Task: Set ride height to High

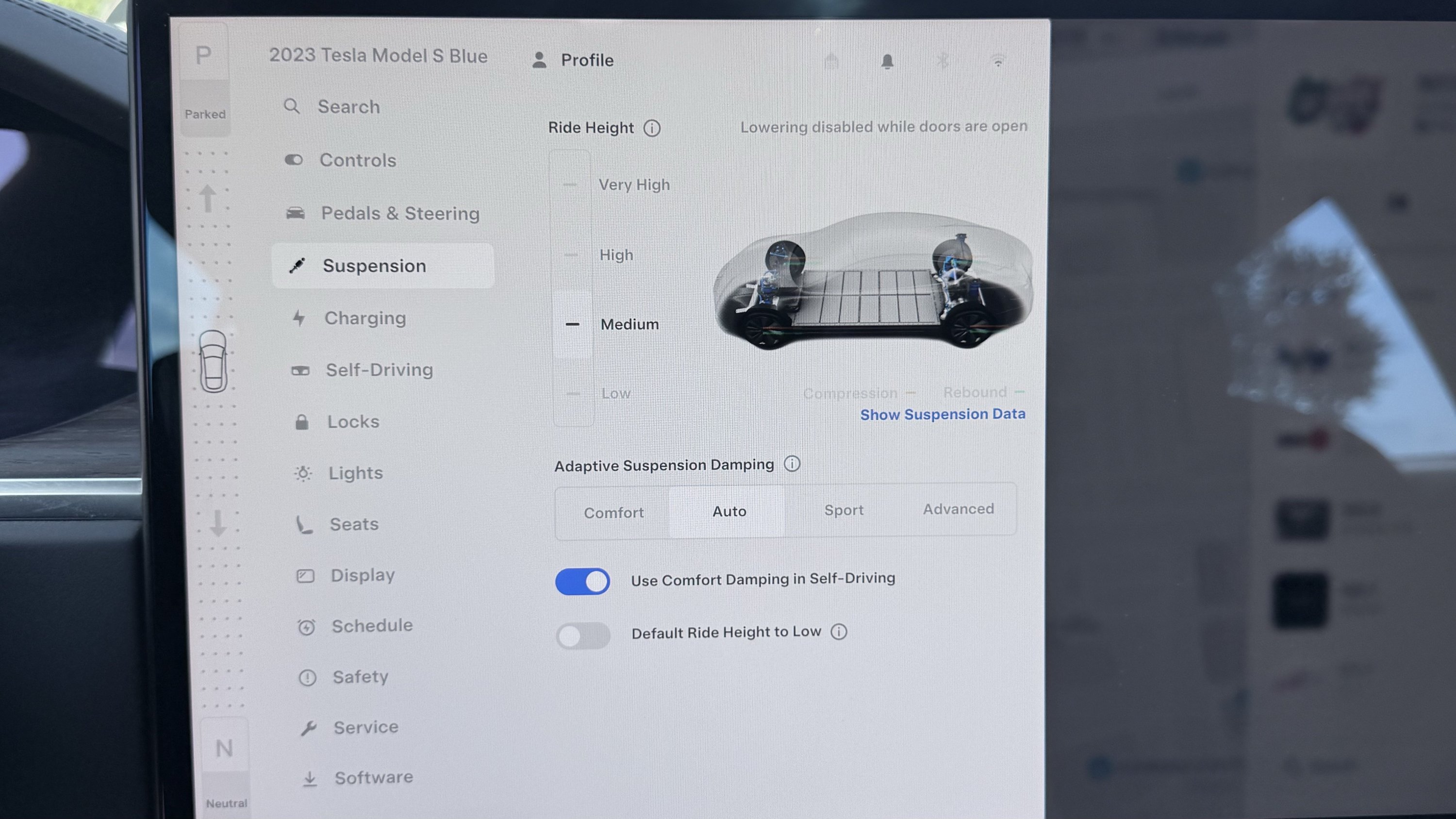Action: (599, 255)
